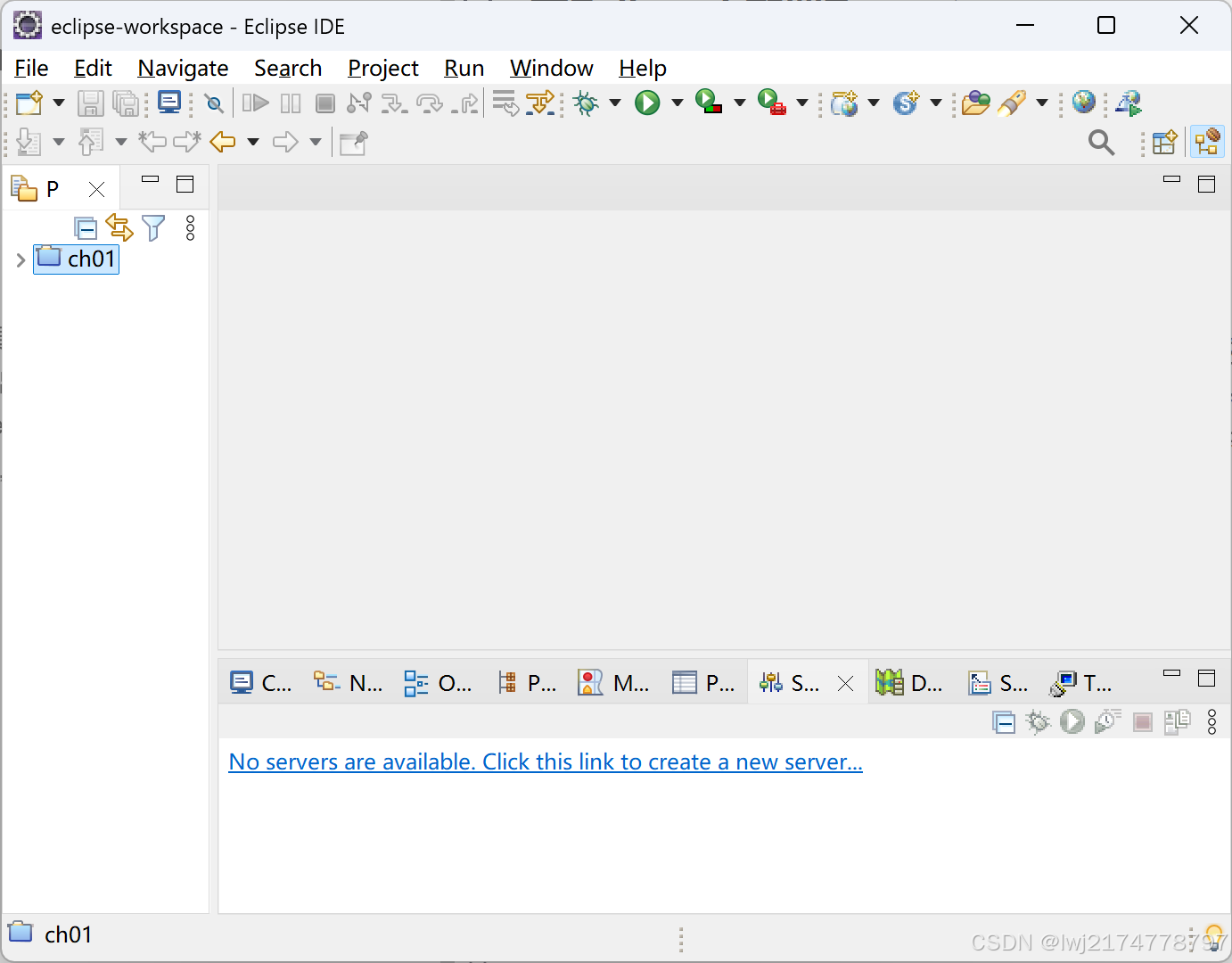This screenshot has height=963, width=1232.
Task: Open the Run dropdown arrow
Action: click(x=678, y=103)
